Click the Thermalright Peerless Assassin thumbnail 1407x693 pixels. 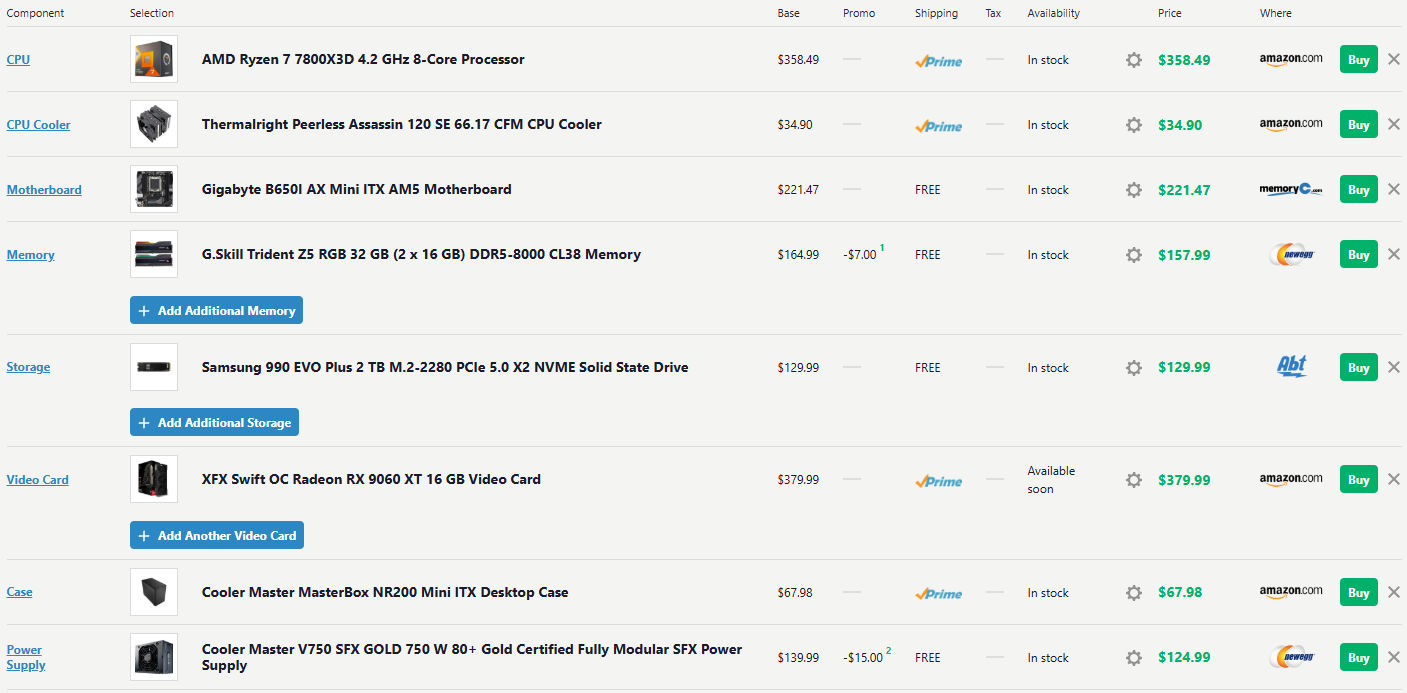[154, 124]
